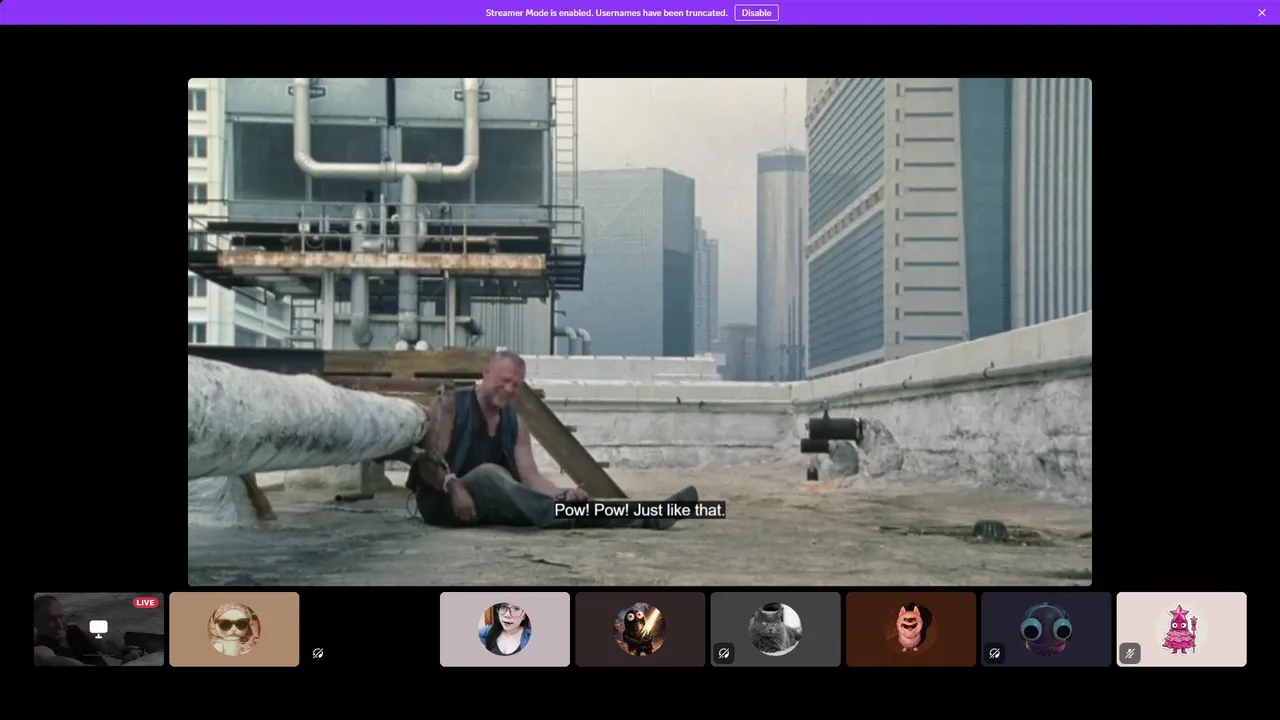Screen dimensions: 1280x720
Task: Select the participant tile with the orange cat avatar
Action: coord(911,629)
